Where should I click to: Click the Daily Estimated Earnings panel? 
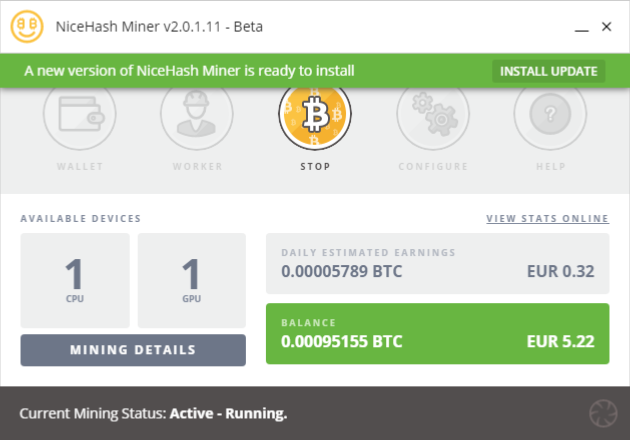click(x=437, y=263)
